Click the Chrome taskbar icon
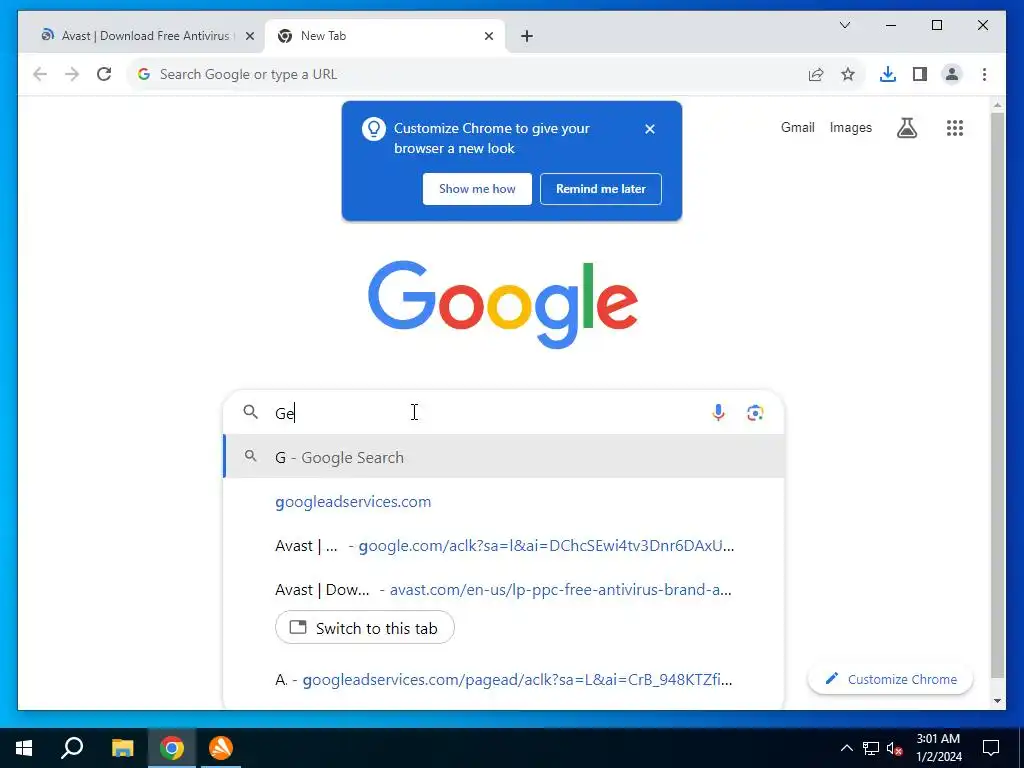The image size is (1024, 768). (x=172, y=748)
